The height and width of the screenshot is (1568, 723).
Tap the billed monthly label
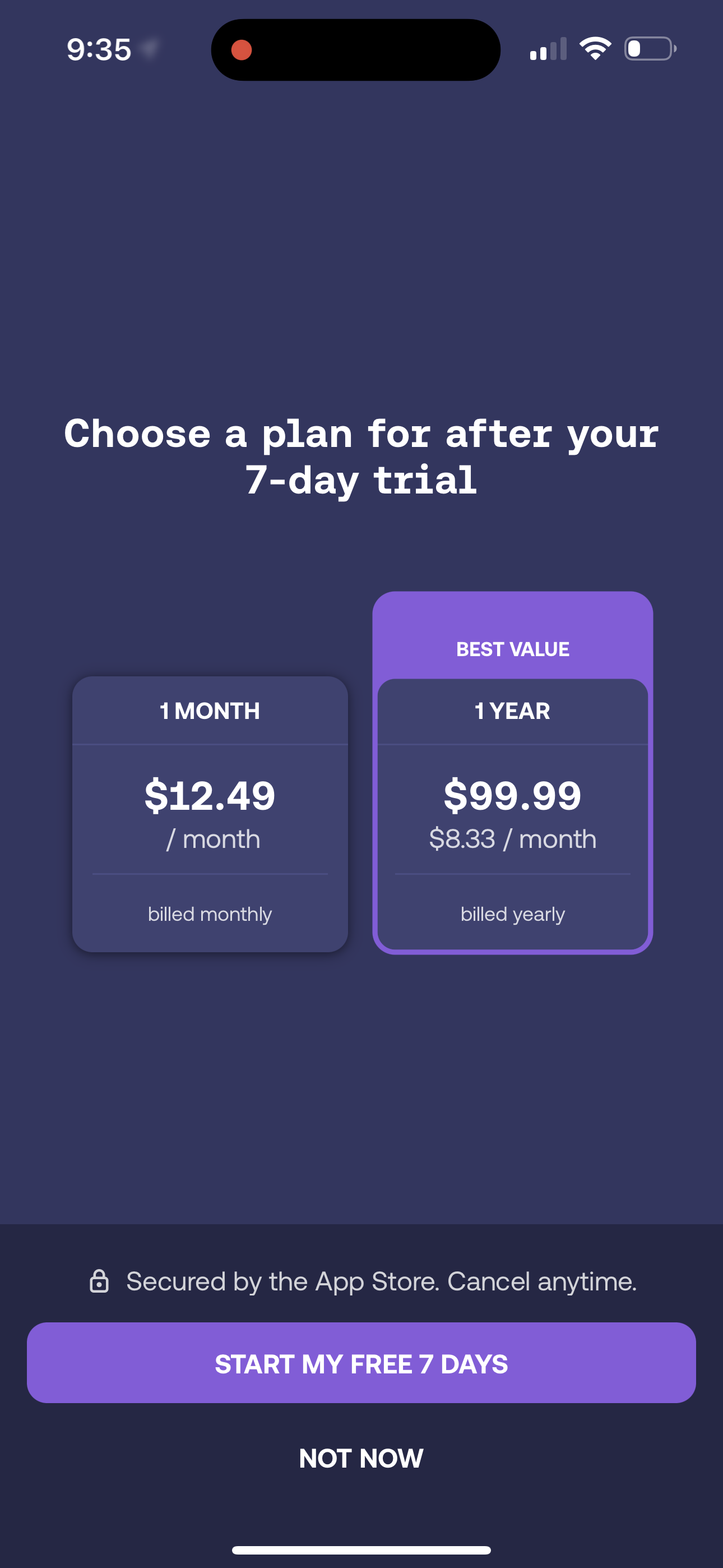click(210, 914)
